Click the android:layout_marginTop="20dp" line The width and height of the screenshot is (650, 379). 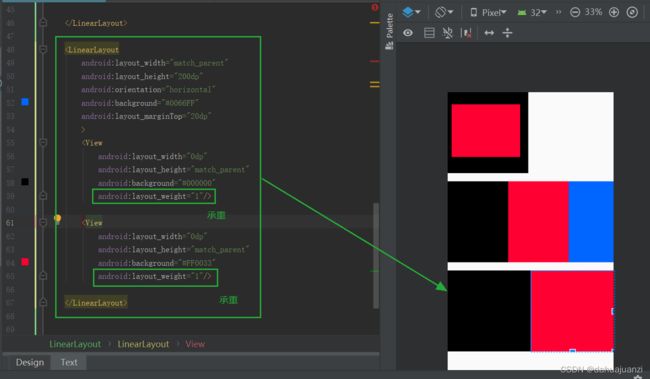pos(146,116)
